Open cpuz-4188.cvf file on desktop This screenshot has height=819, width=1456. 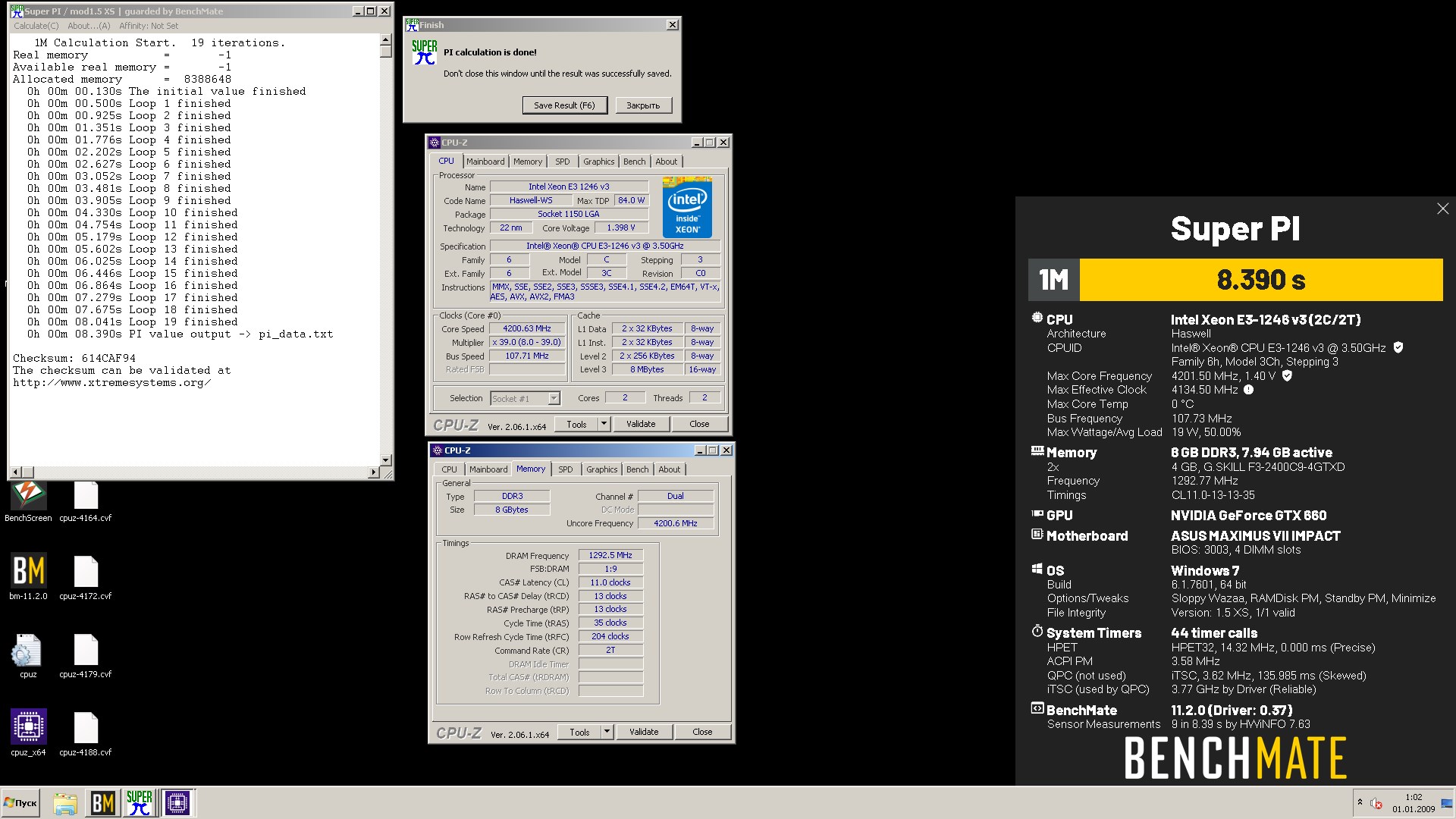coord(86,733)
